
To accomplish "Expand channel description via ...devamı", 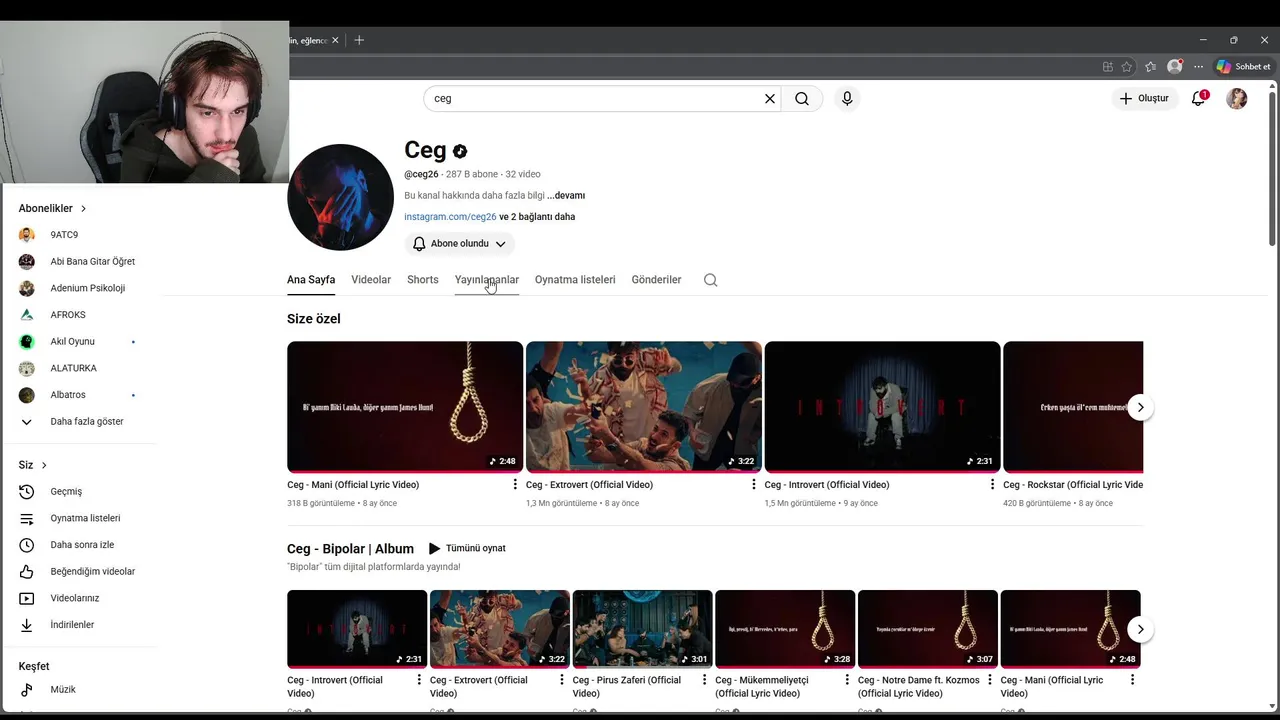I will 566,196.
